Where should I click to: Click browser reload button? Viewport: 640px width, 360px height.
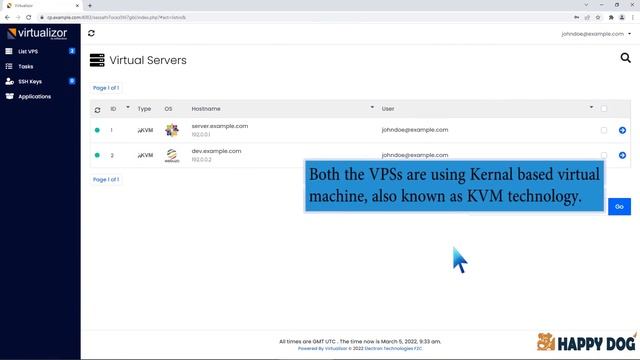point(29,18)
